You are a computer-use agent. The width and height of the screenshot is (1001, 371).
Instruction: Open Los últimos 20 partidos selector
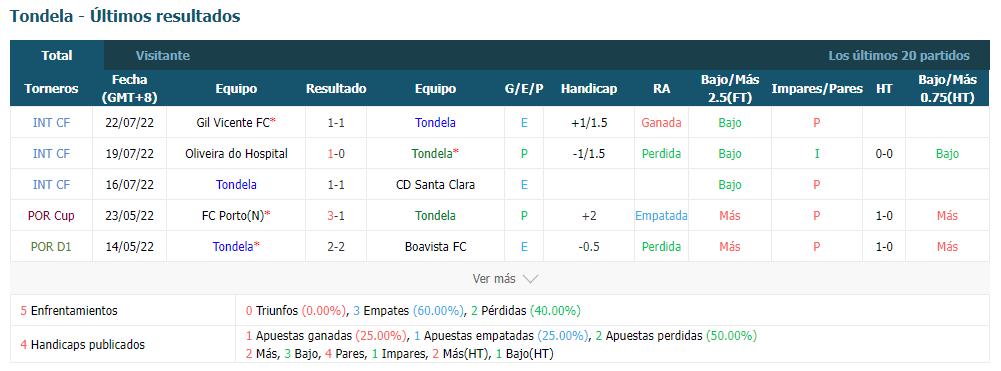coord(899,56)
